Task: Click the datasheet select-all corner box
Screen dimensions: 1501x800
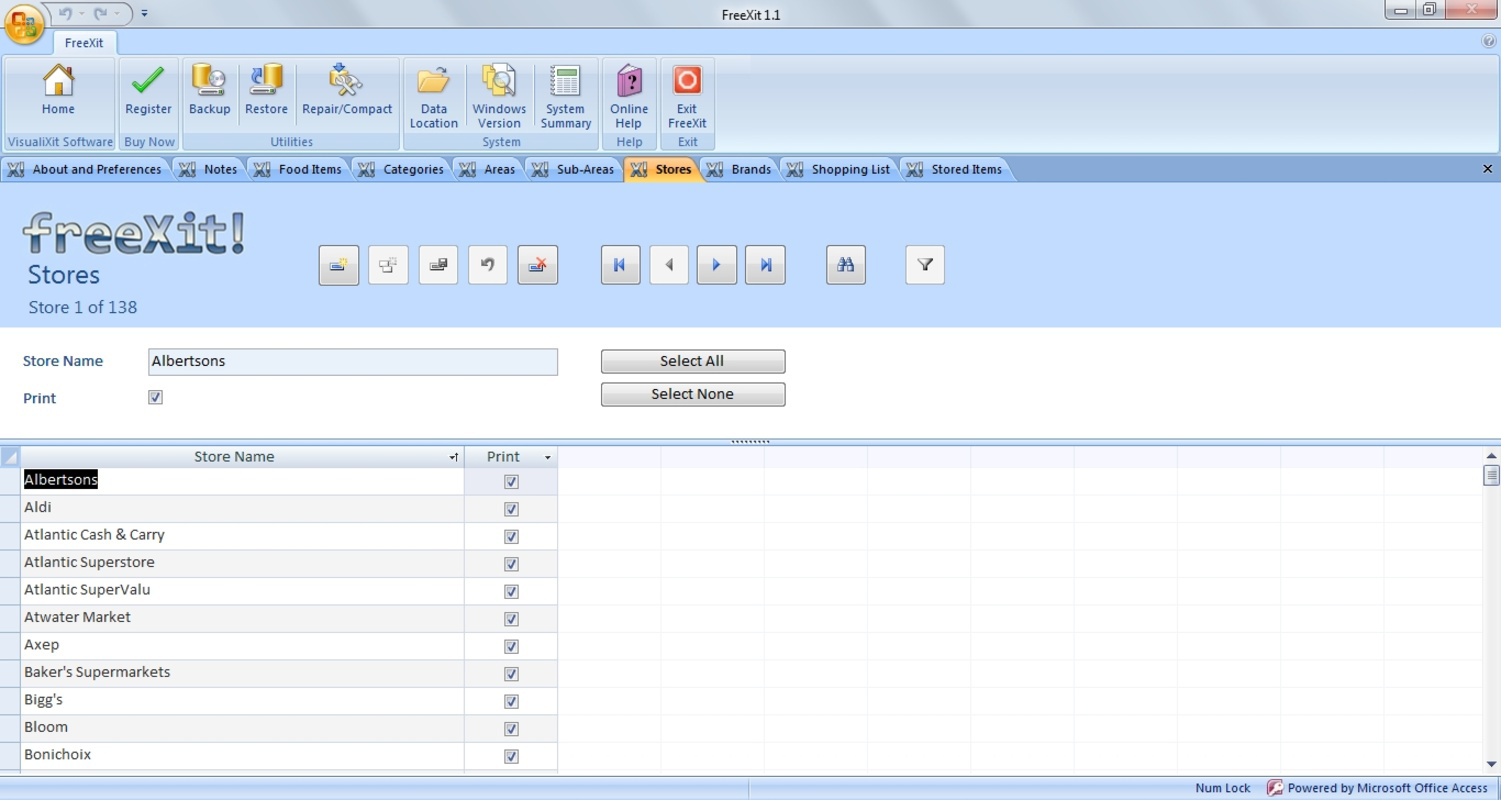Action: 10,457
